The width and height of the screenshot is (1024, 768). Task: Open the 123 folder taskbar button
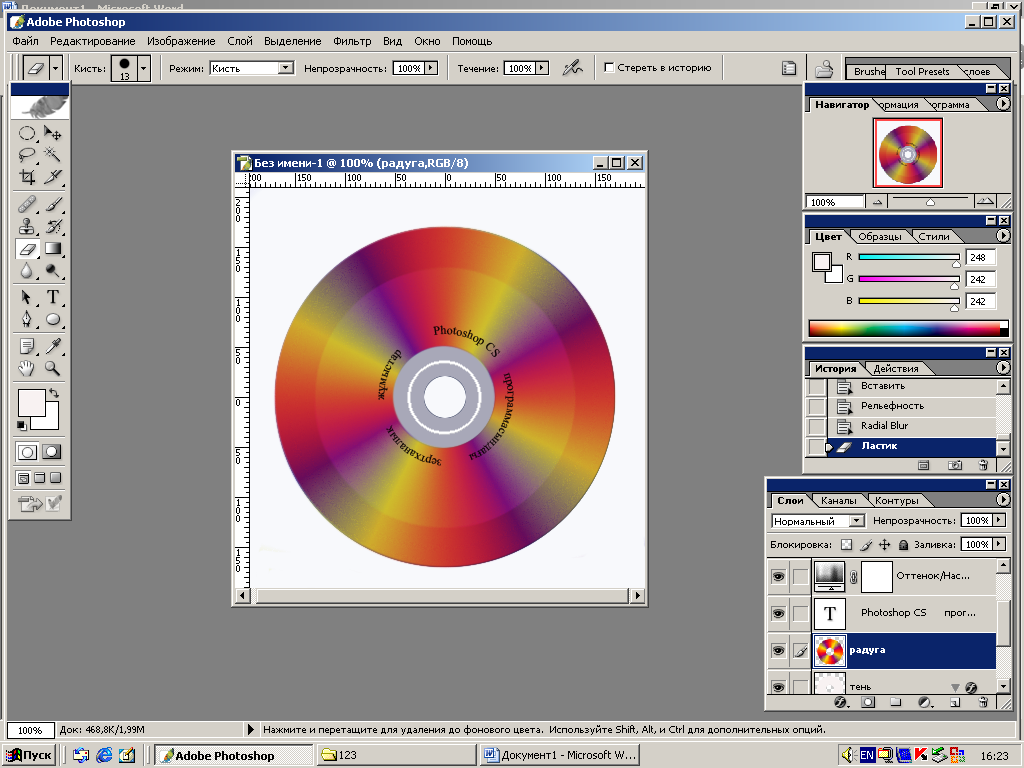point(397,755)
